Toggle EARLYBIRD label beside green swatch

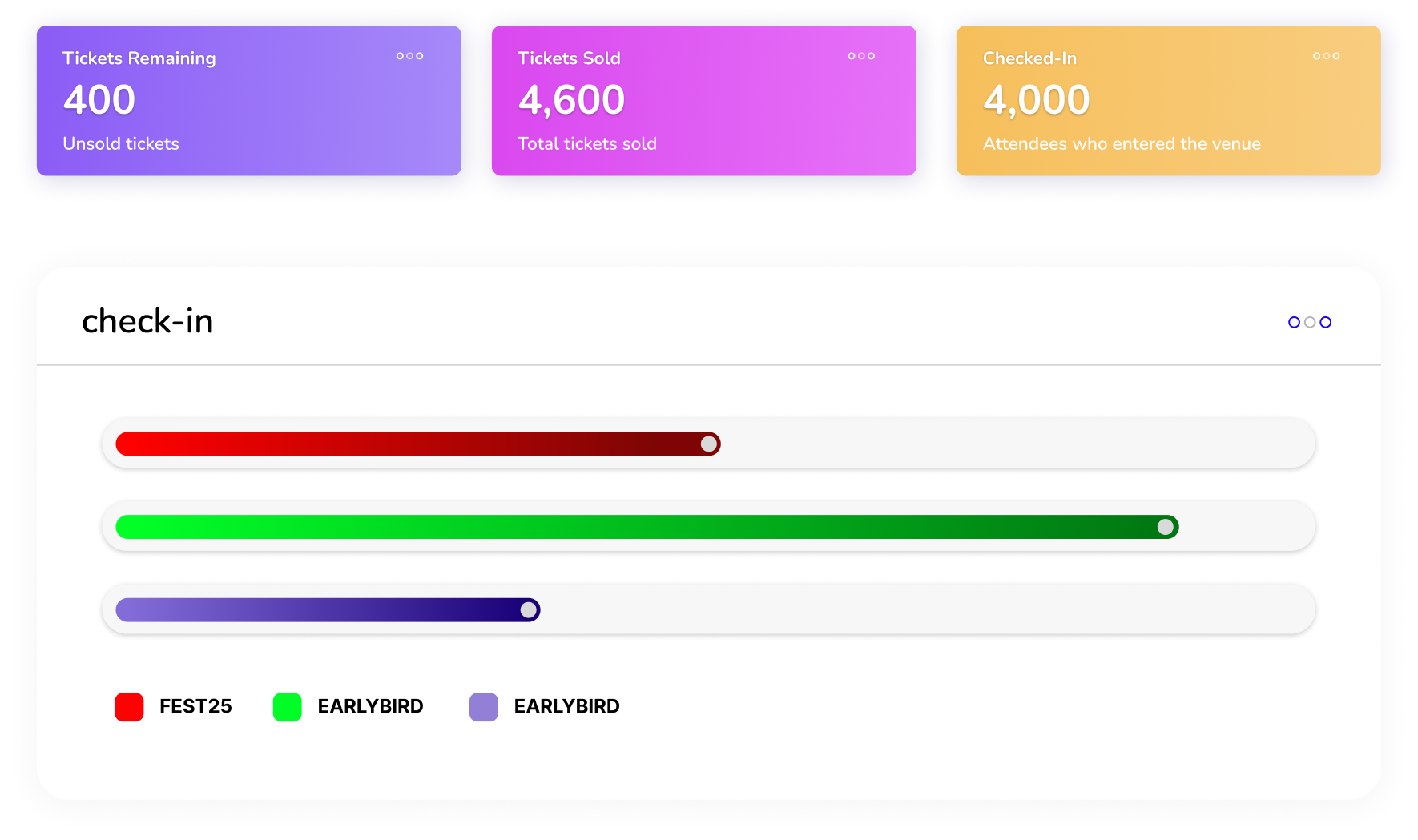tap(370, 706)
